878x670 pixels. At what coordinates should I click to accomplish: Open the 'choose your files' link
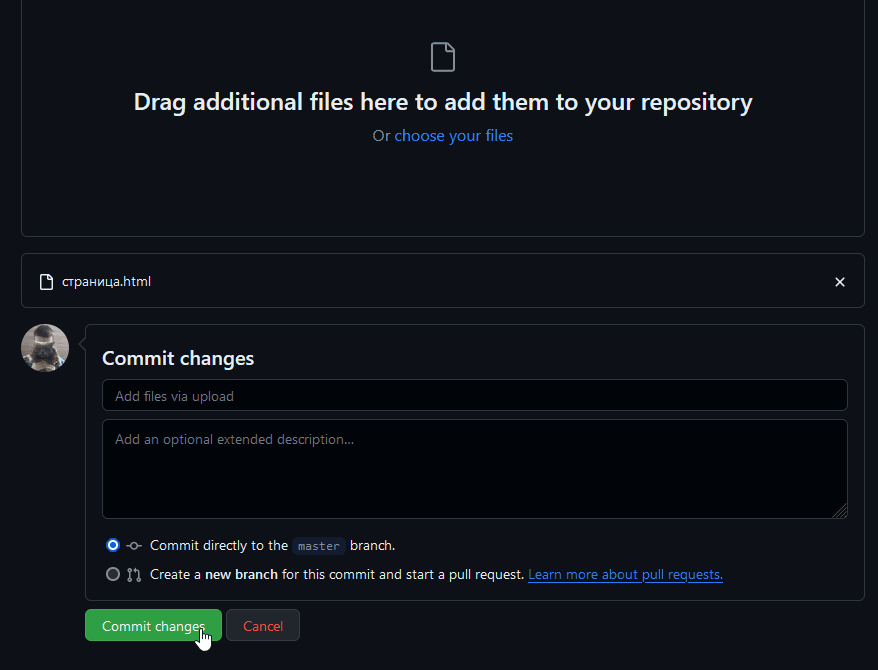click(x=453, y=136)
